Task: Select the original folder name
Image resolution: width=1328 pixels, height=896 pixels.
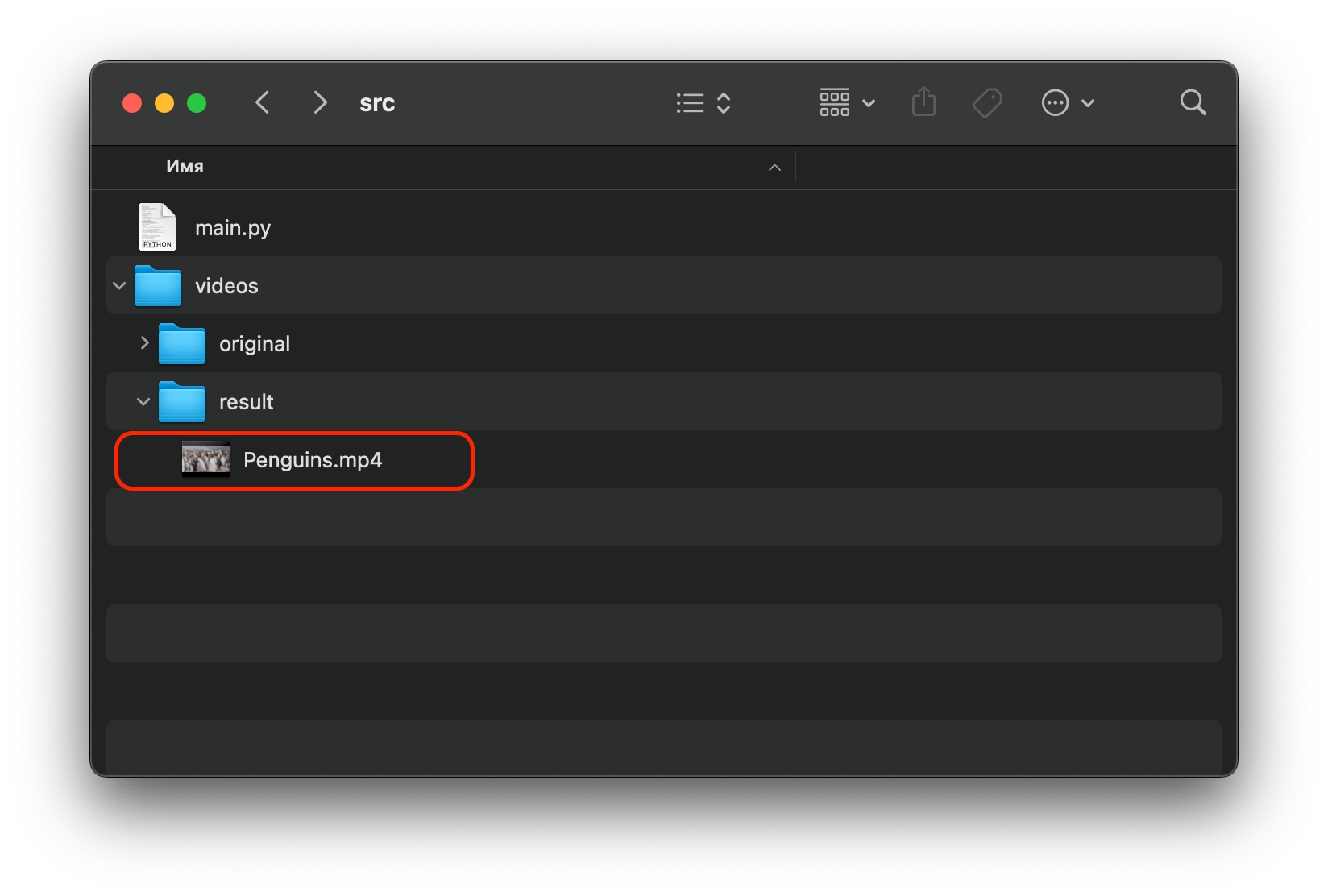Action: pos(255,344)
